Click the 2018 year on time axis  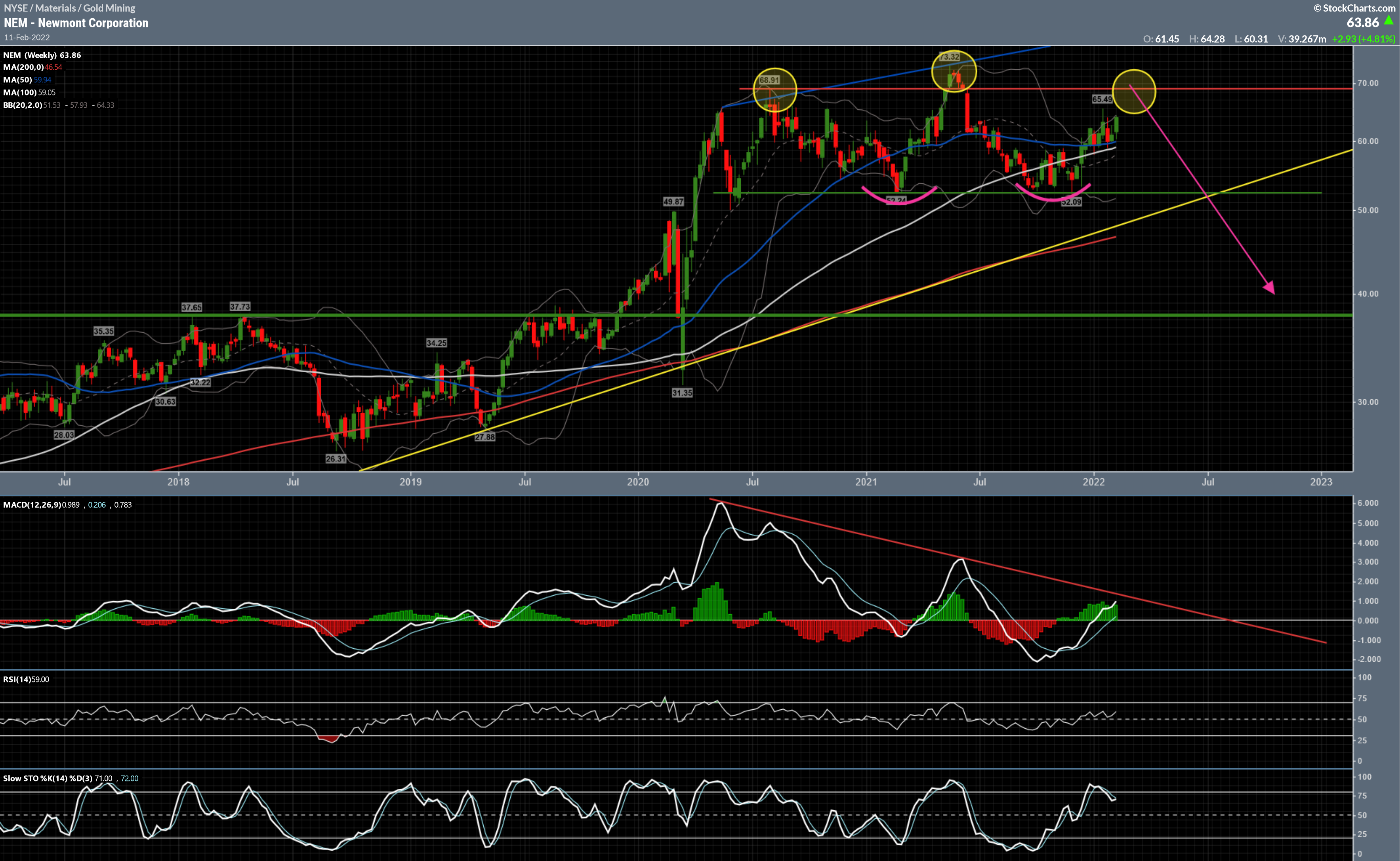(x=178, y=482)
